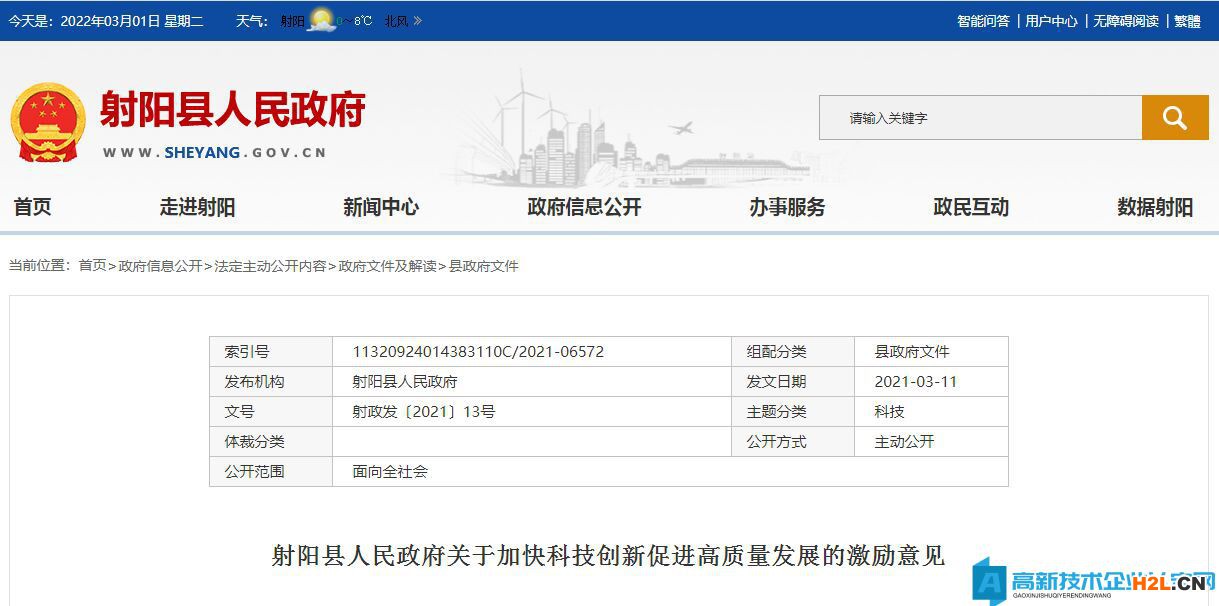The width and height of the screenshot is (1219, 606).
Task: Open 政府信息公开 in main navigation
Action: tap(584, 207)
